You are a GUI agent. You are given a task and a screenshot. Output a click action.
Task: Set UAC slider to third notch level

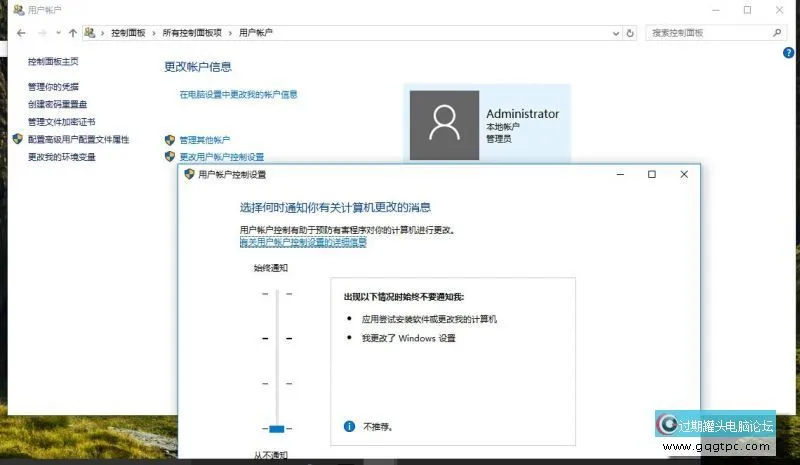tap(277, 383)
